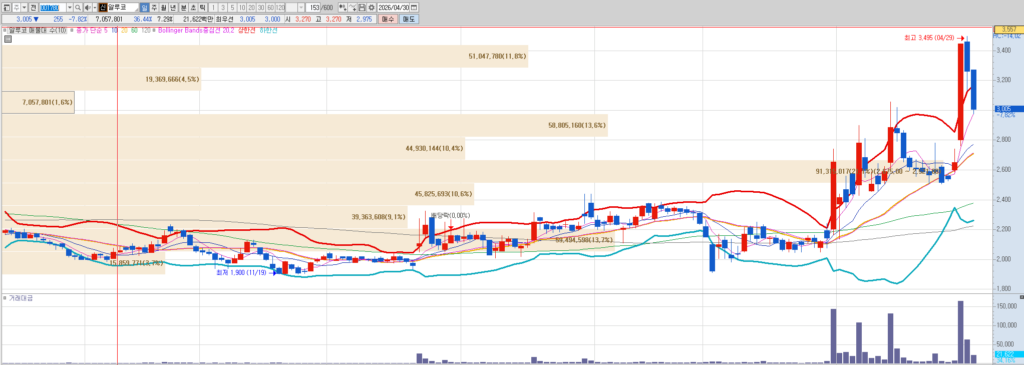This screenshot has width=1024, height=365.
Task: Click the add line indicator icon
Action: tap(353, 7)
